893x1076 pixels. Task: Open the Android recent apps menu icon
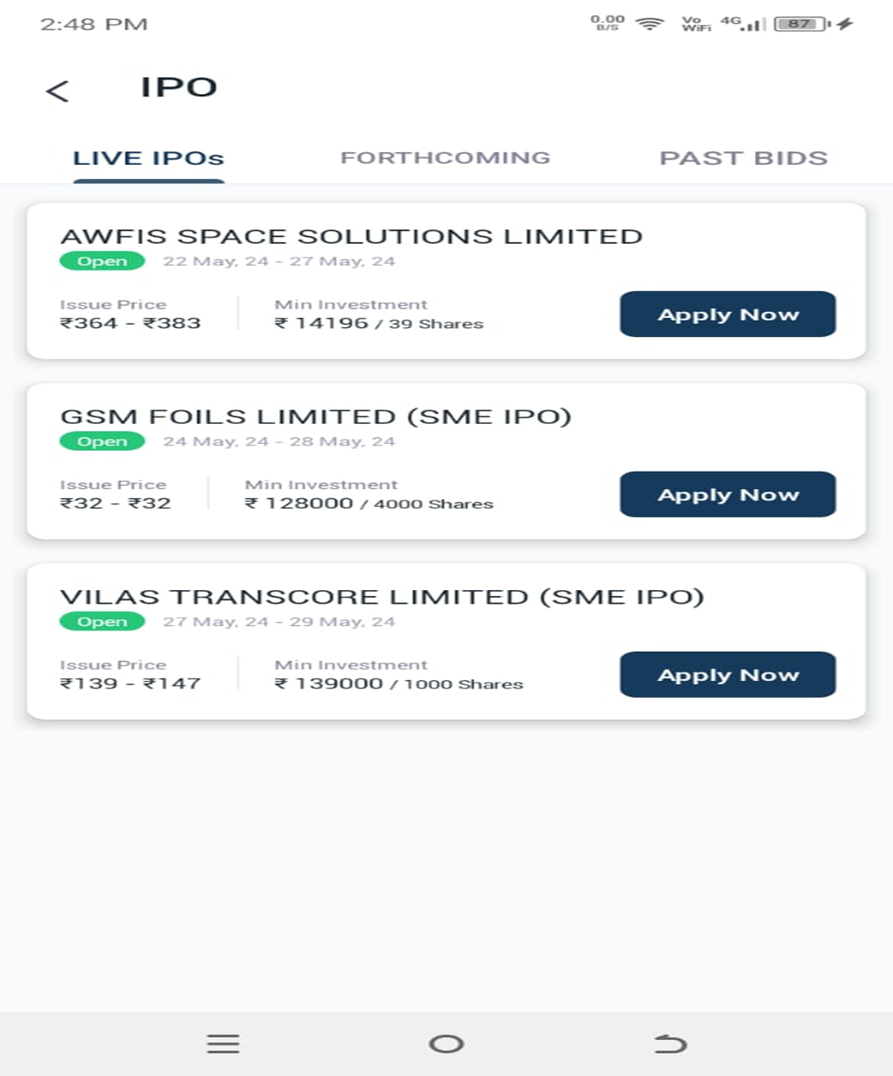pos(223,1043)
